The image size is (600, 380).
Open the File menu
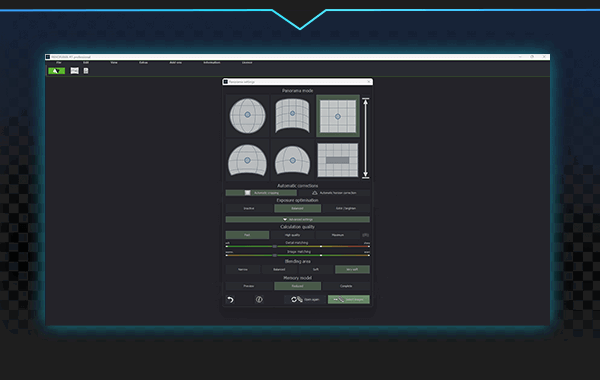click(x=59, y=62)
